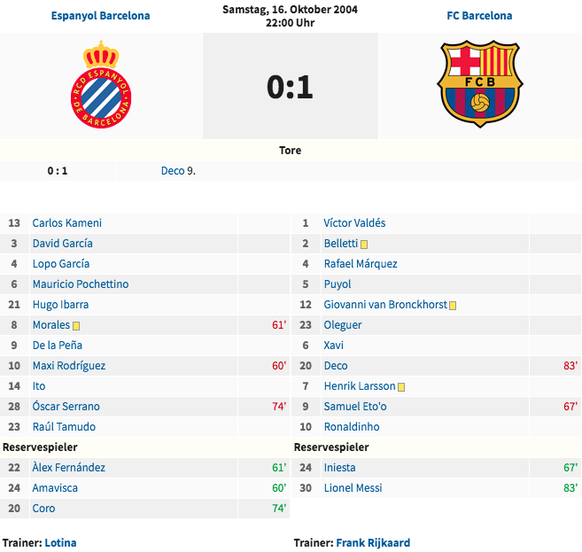
Task: Click the Espanyol Barcelona club crest
Action: 101,84
